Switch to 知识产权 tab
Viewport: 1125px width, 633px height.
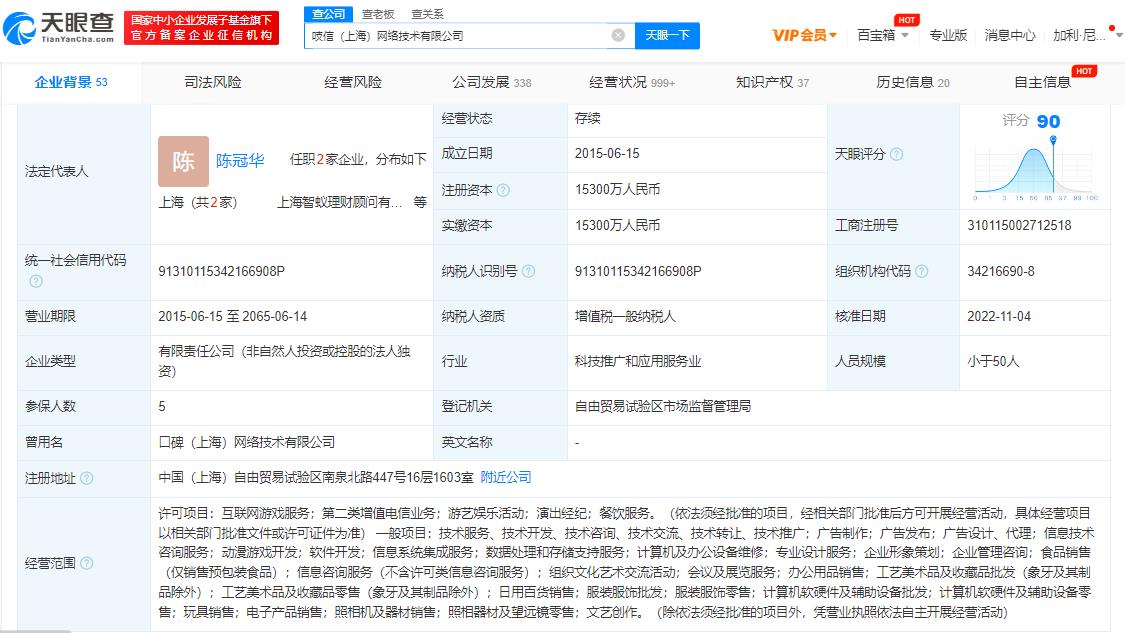(x=772, y=83)
